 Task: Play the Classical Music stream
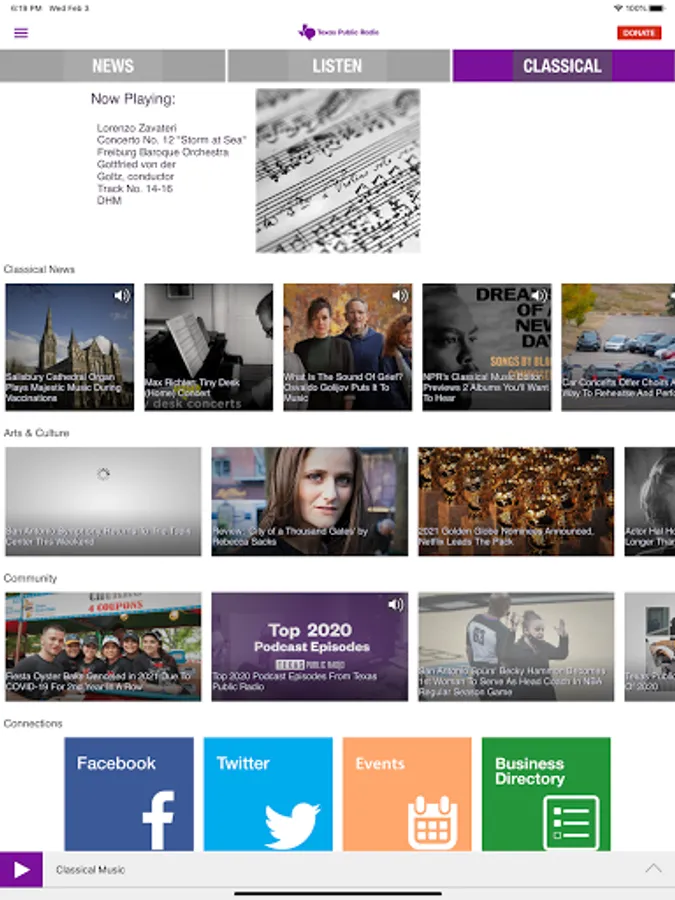click(21, 870)
